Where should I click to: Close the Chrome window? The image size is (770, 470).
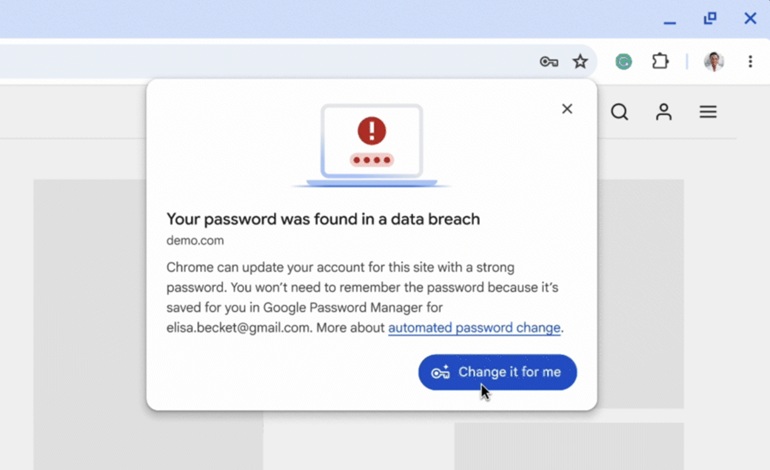click(x=750, y=19)
